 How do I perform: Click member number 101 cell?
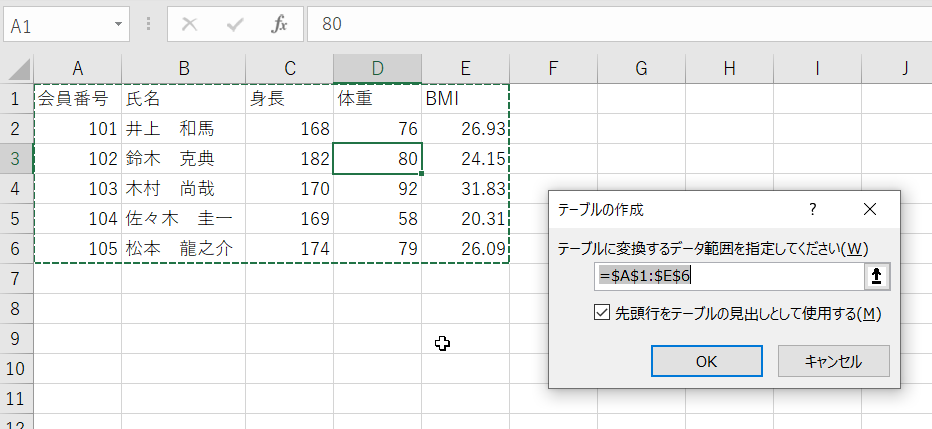78,128
